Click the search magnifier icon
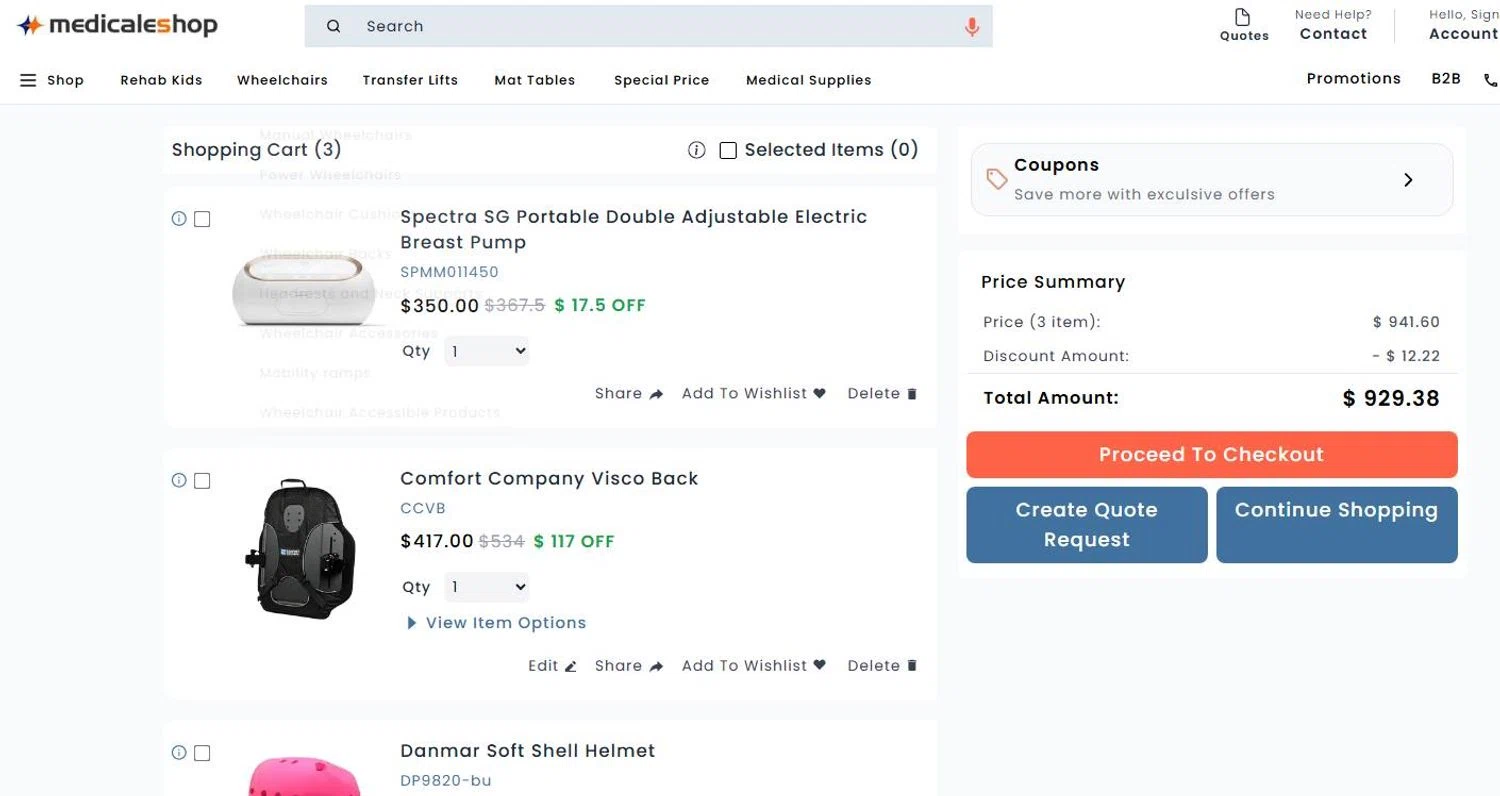 point(334,27)
